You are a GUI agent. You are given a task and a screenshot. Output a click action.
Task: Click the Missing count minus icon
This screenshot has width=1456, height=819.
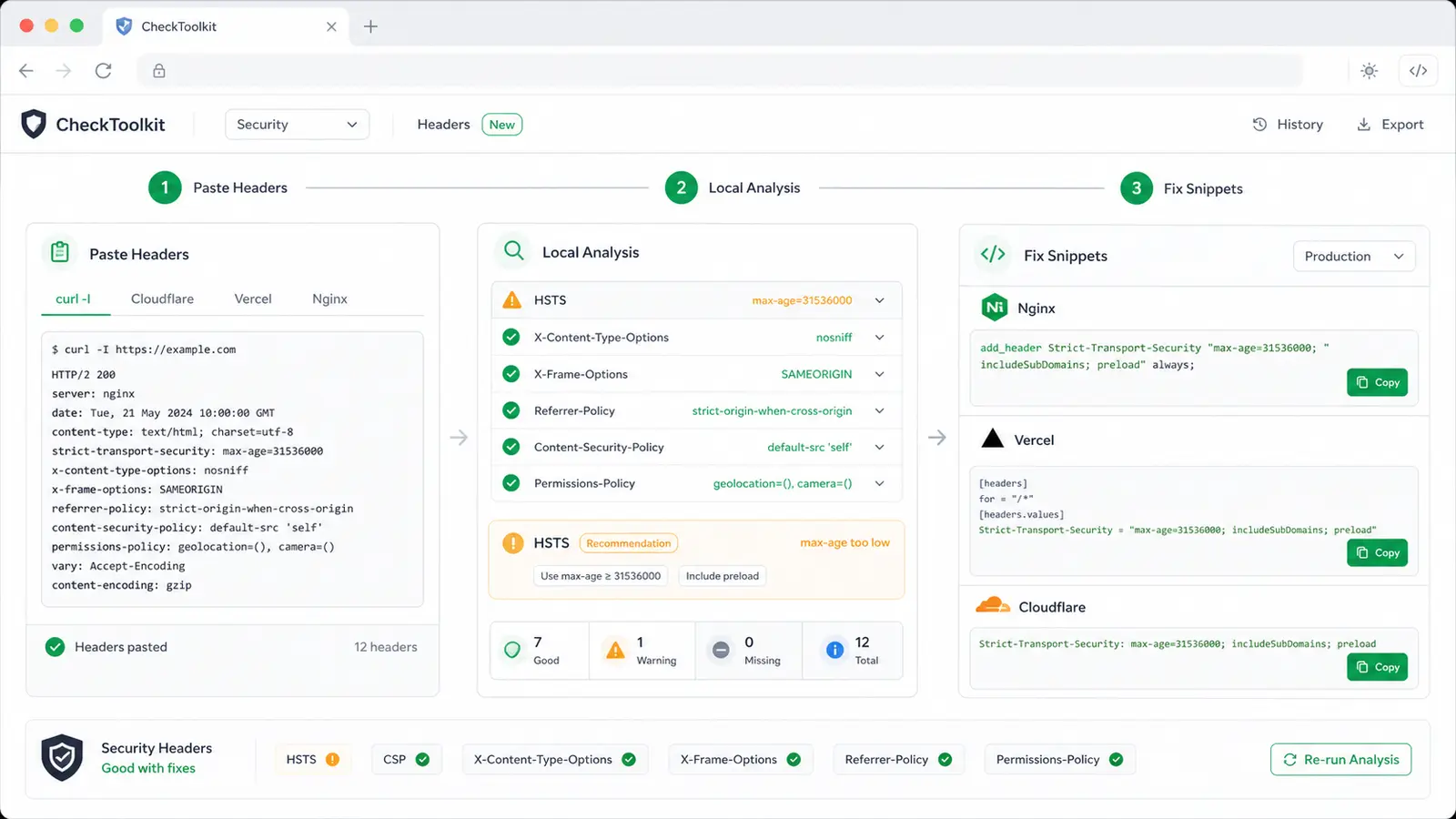click(721, 650)
